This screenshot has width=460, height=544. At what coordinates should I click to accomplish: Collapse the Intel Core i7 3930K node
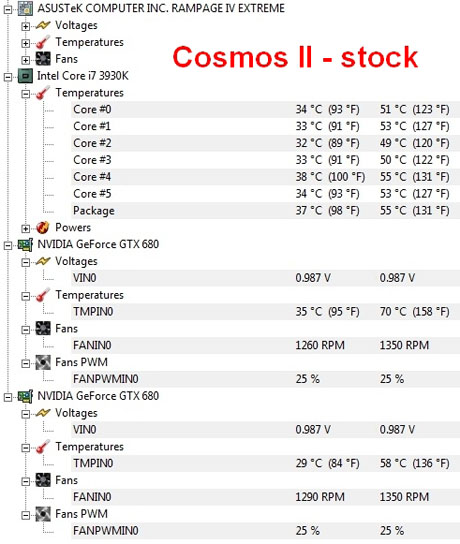click(x=8, y=77)
